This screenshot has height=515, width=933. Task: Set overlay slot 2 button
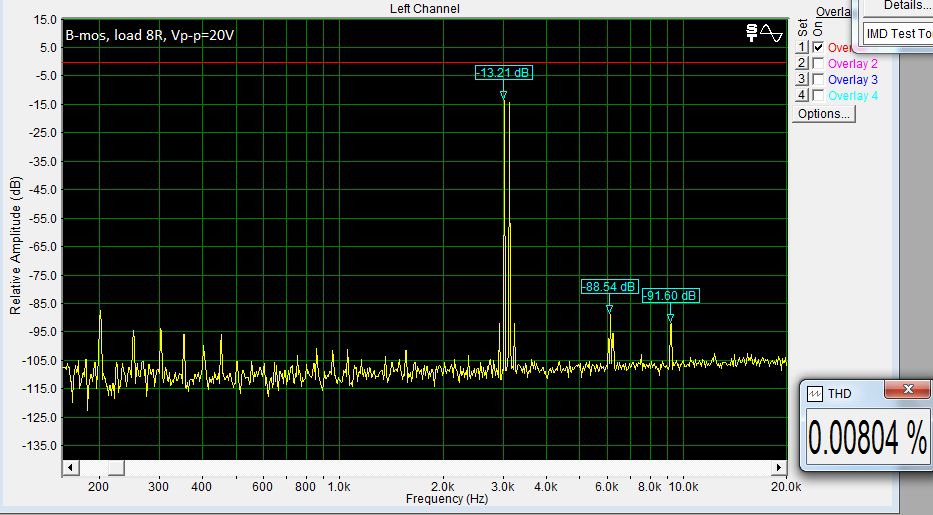(x=802, y=63)
